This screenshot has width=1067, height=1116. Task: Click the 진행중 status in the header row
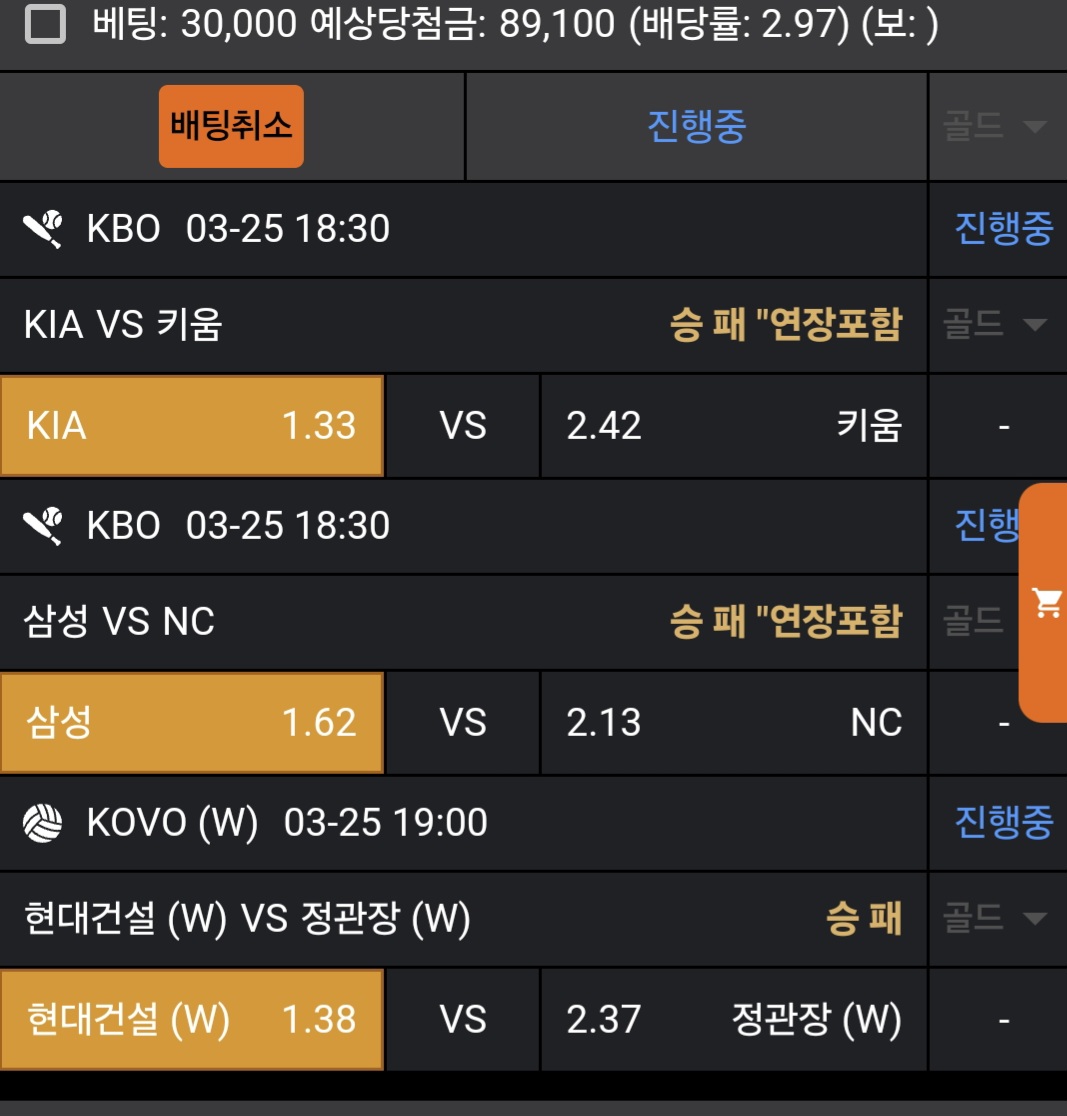pyautogui.click(x=696, y=126)
